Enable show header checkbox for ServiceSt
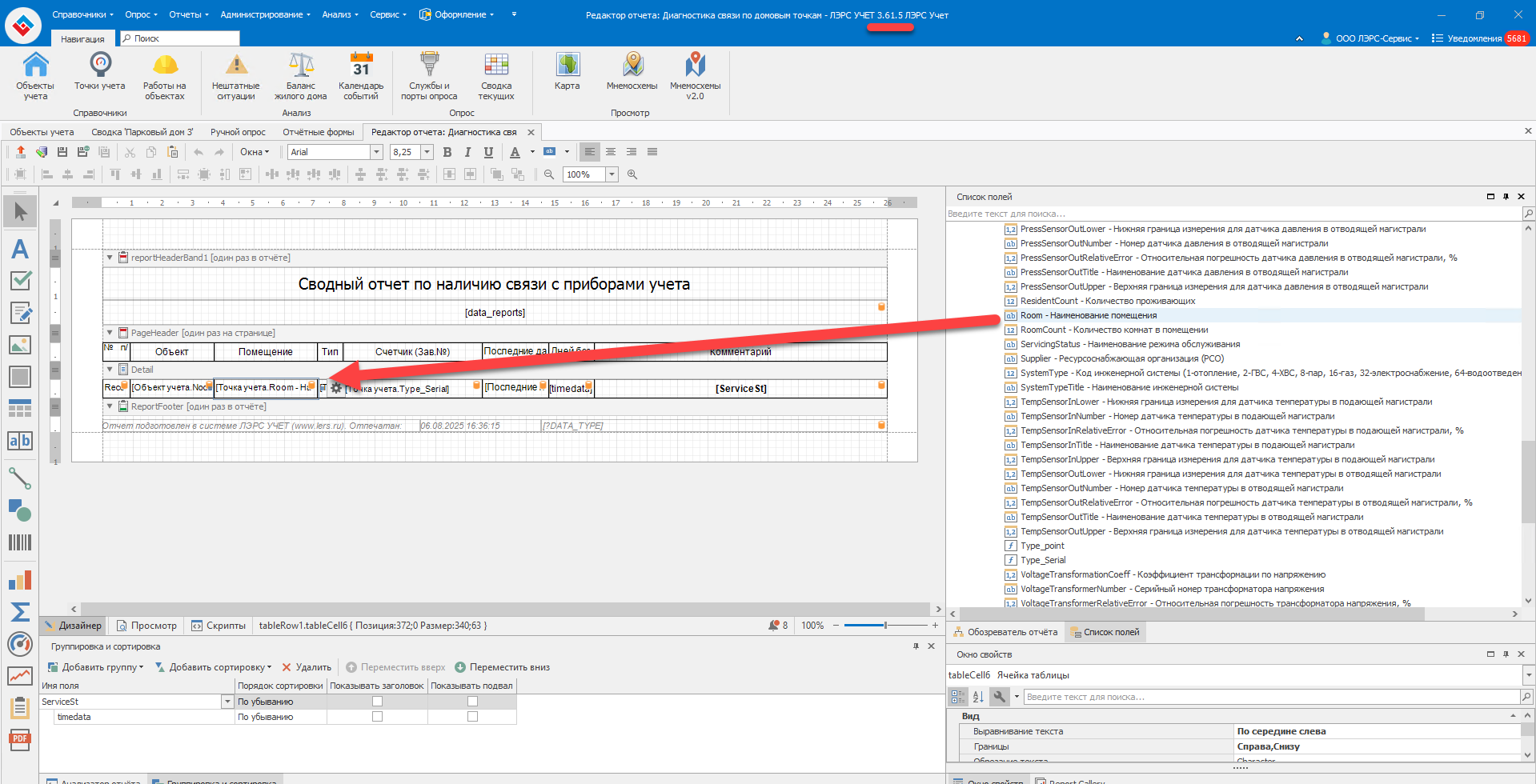 (x=377, y=702)
